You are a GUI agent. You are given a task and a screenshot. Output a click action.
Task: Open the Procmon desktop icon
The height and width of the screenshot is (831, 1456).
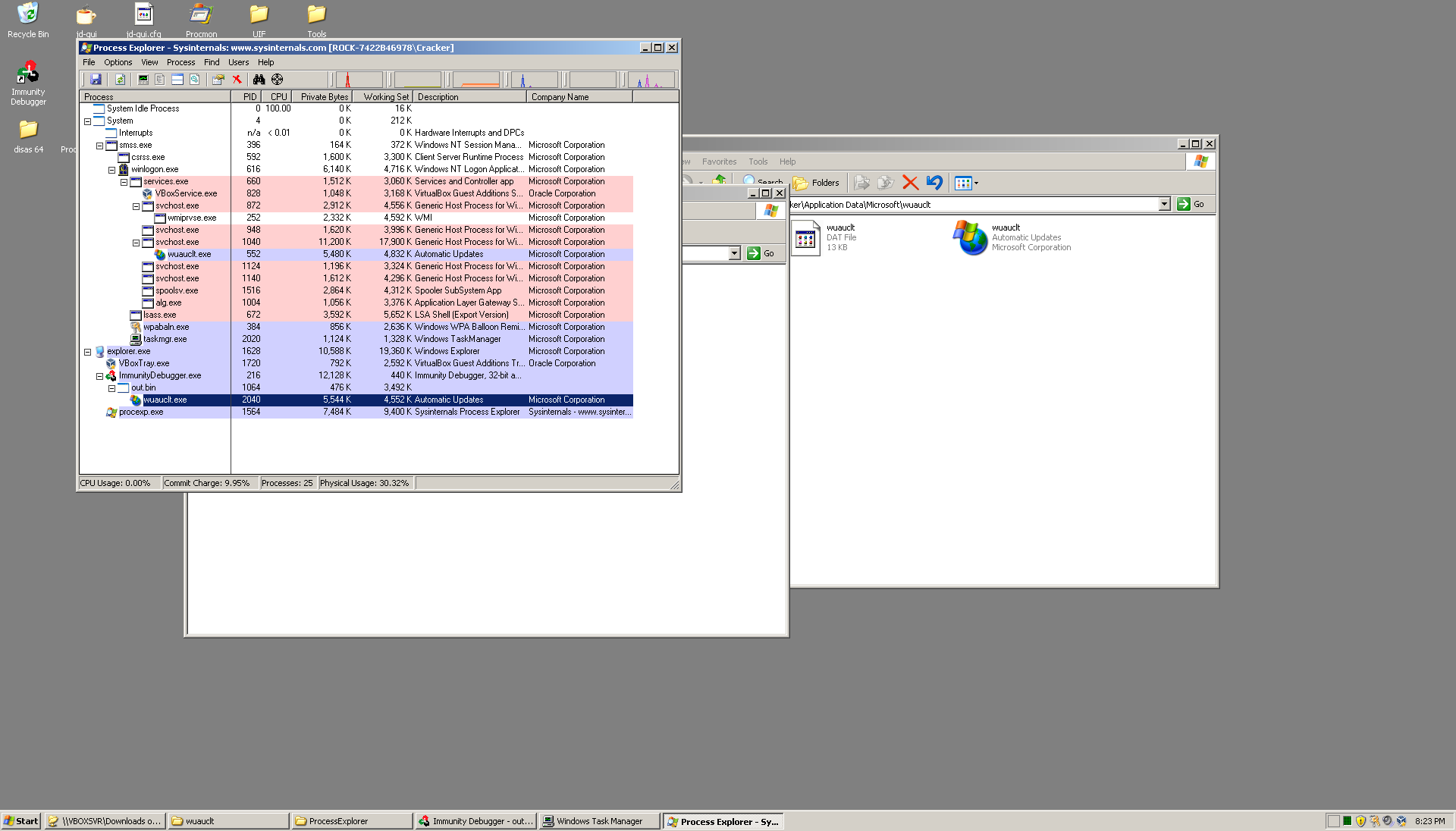(x=201, y=20)
